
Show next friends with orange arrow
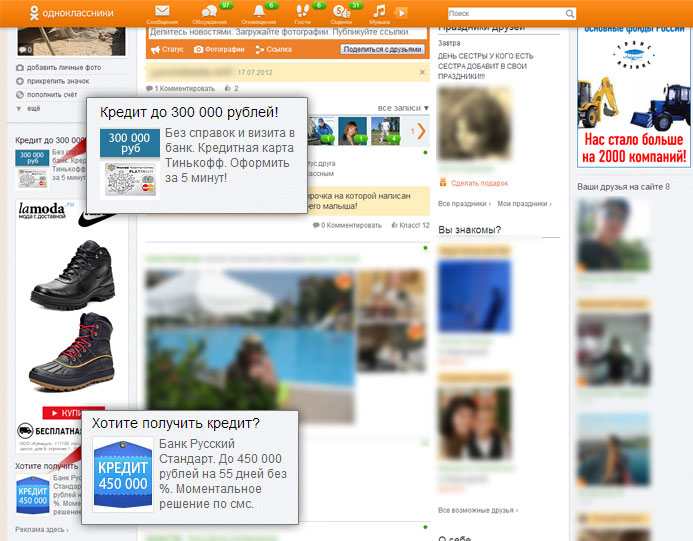pyautogui.click(x=421, y=131)
